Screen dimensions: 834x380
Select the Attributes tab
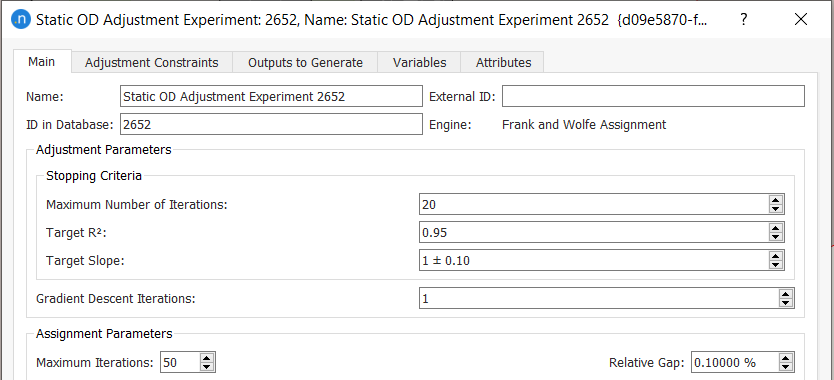[503, 62]
